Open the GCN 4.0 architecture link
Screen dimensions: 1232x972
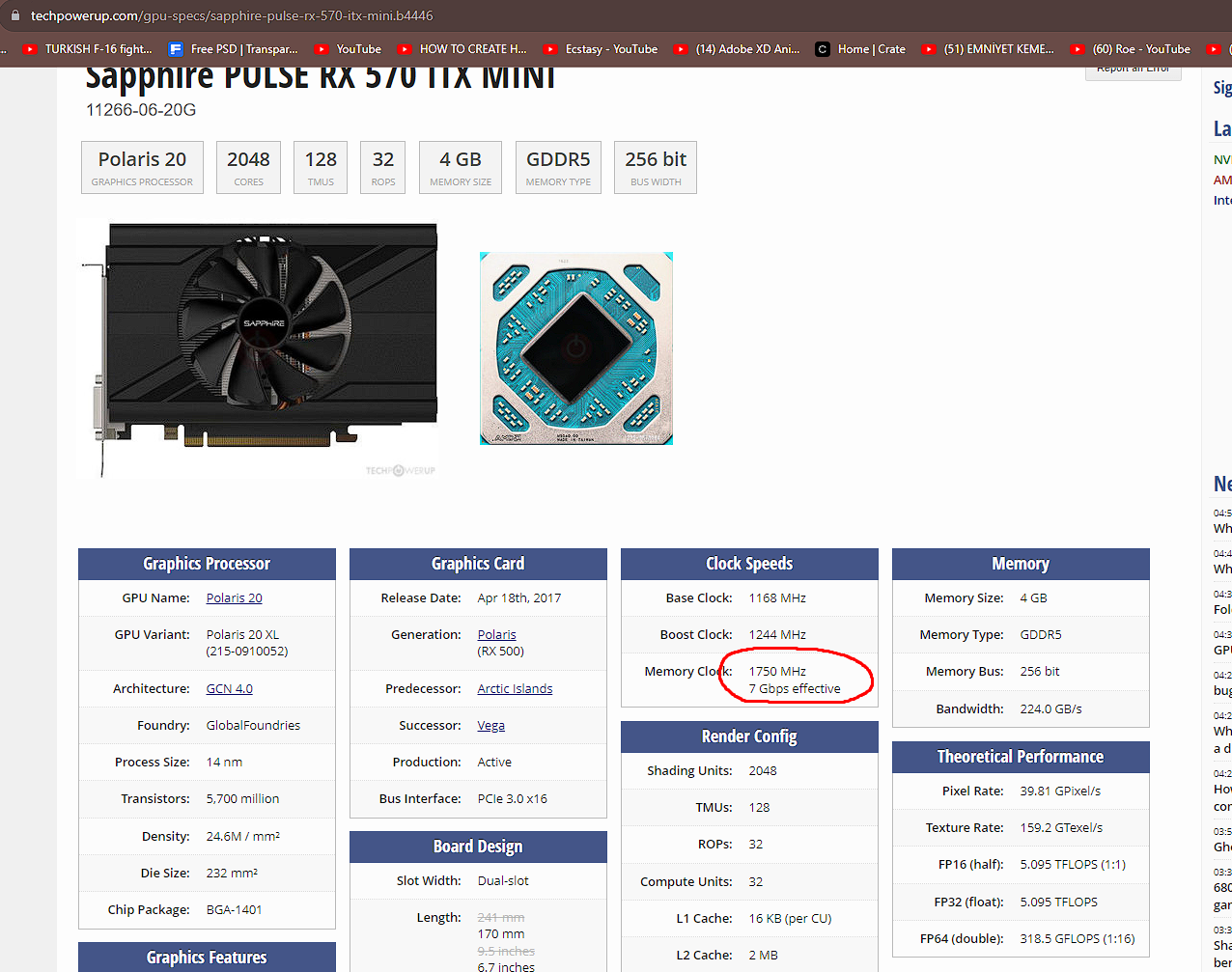[x=230, y=688]
